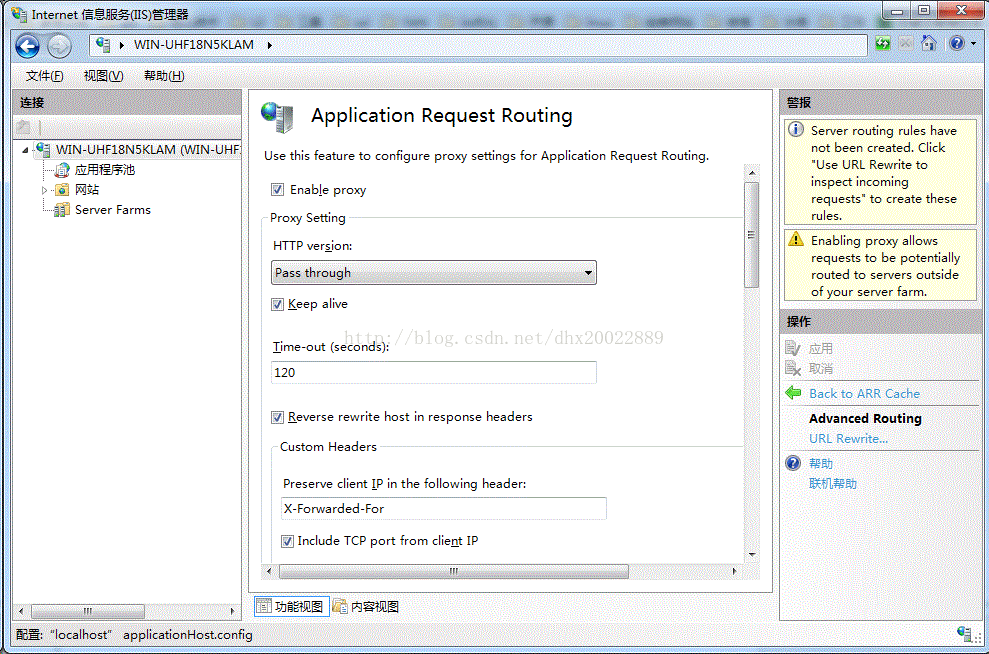Click vertical scrollbar down arrow in settings
The image size is (989, 654).
tap(752, 555)
